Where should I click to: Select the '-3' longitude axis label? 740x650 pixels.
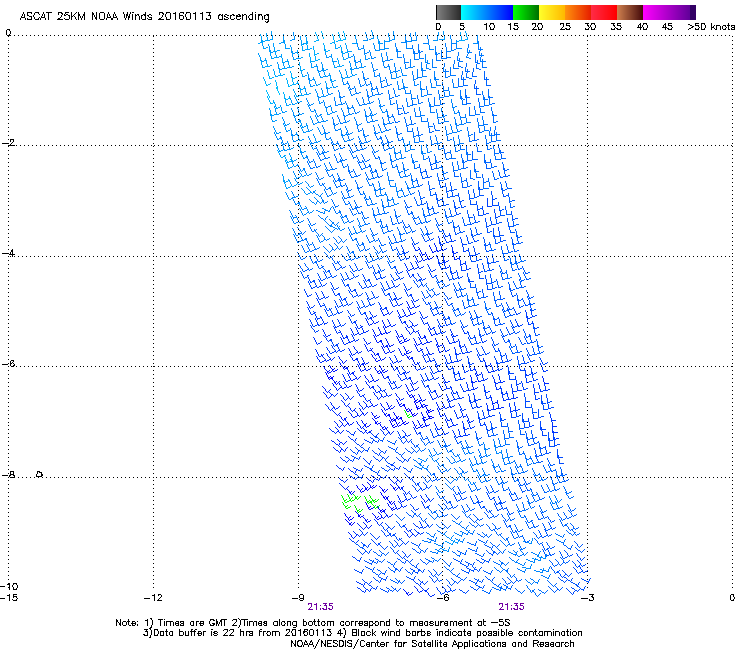pyautogui.click(x=587, y=598)
